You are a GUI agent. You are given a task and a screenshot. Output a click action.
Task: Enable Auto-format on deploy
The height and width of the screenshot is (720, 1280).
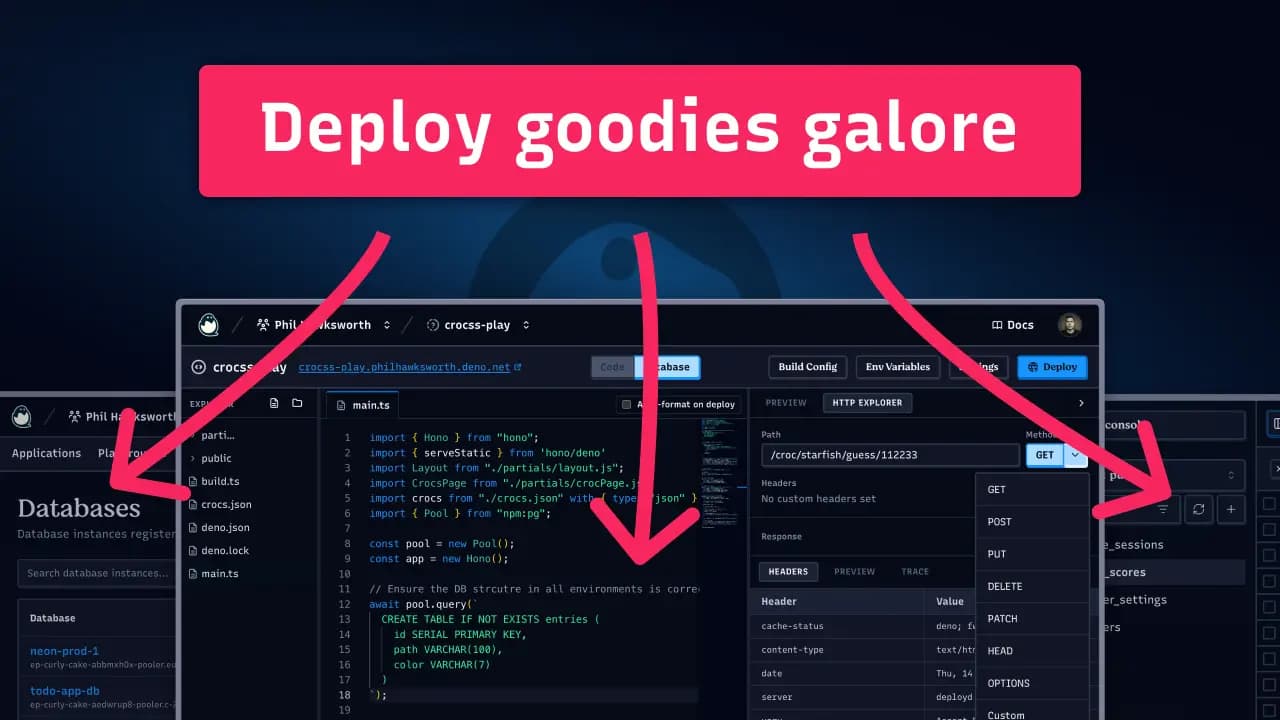click(627, 404)
